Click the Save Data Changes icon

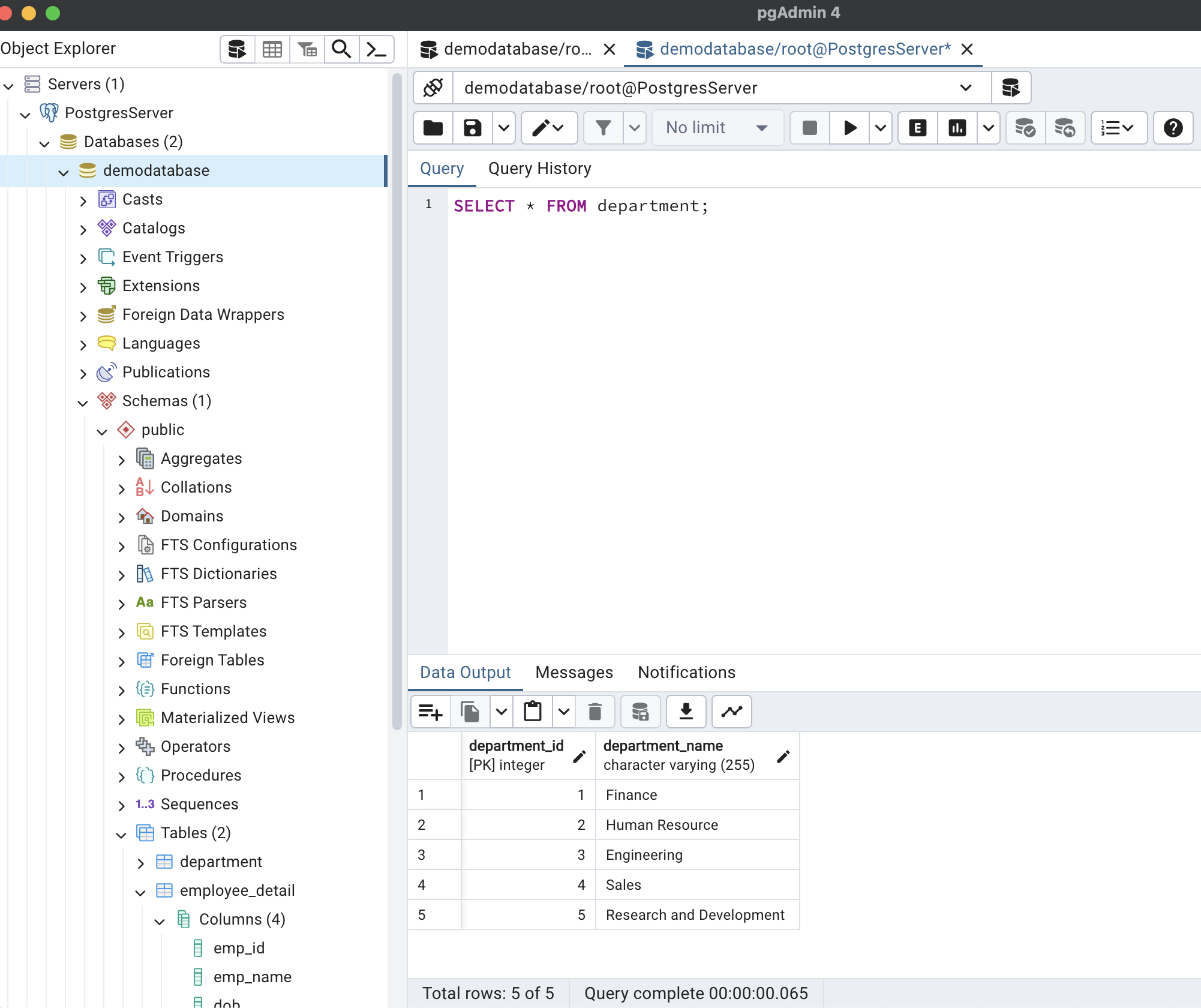[641, 712]
